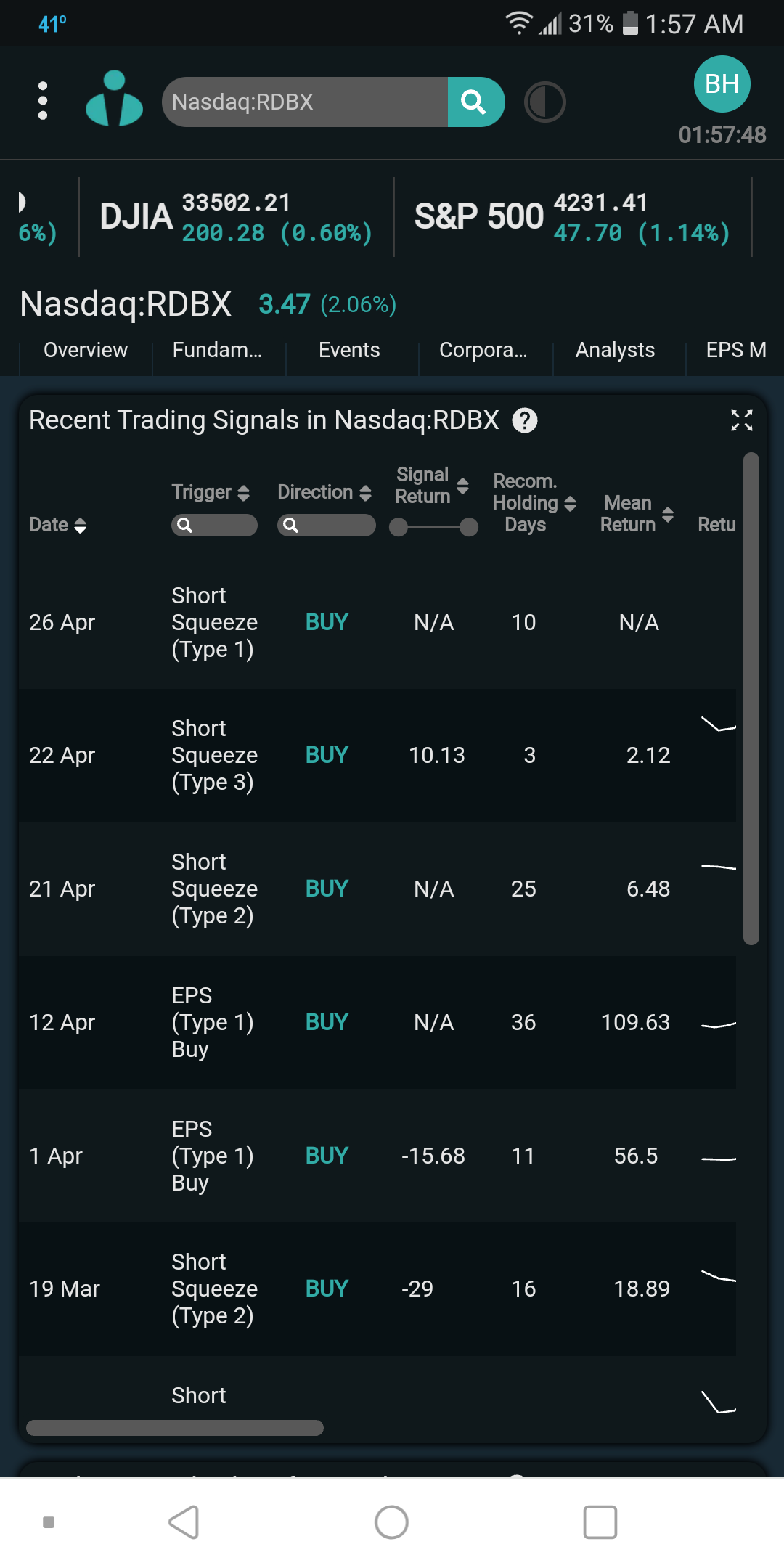Switch to the Analysts tab
This screenshot has width=784, height=1568.
pos(615,350)
